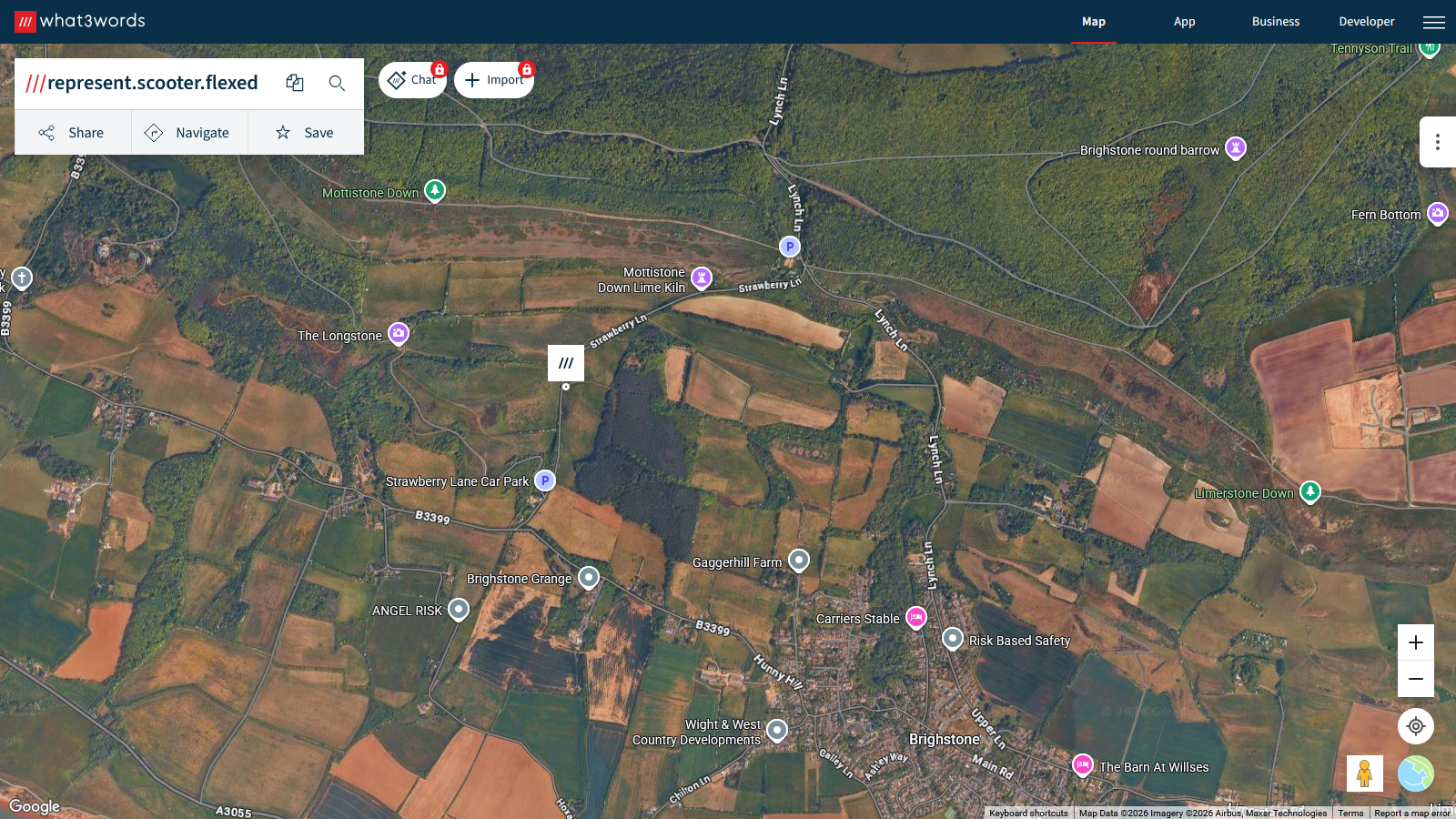Click the what3words square map marker
This screenshot has height=819, width=1456.
[565, 363]
